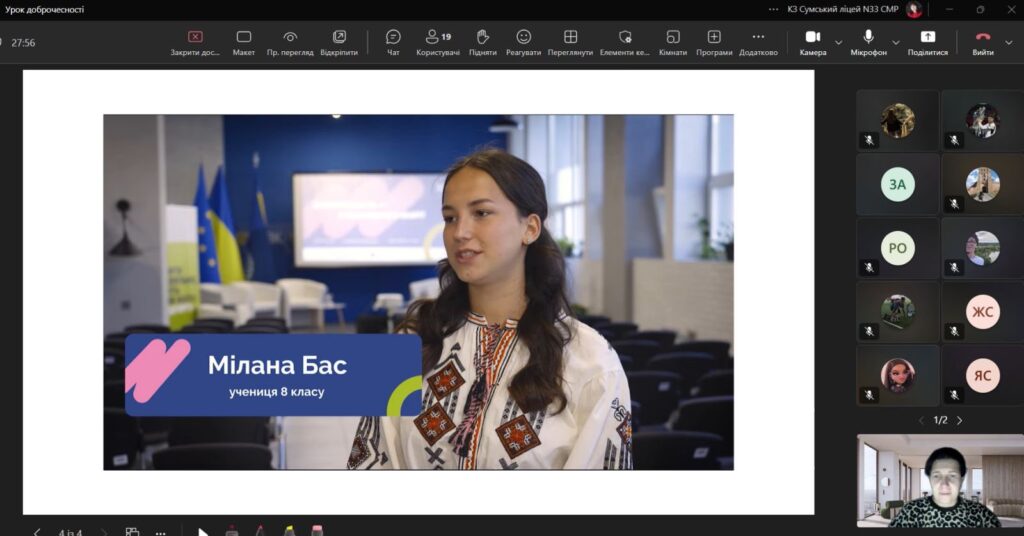The height and width of the screenshot is (536, 1024).
Task: Open the Реагувати reactions menu
Action: [523, 42]
